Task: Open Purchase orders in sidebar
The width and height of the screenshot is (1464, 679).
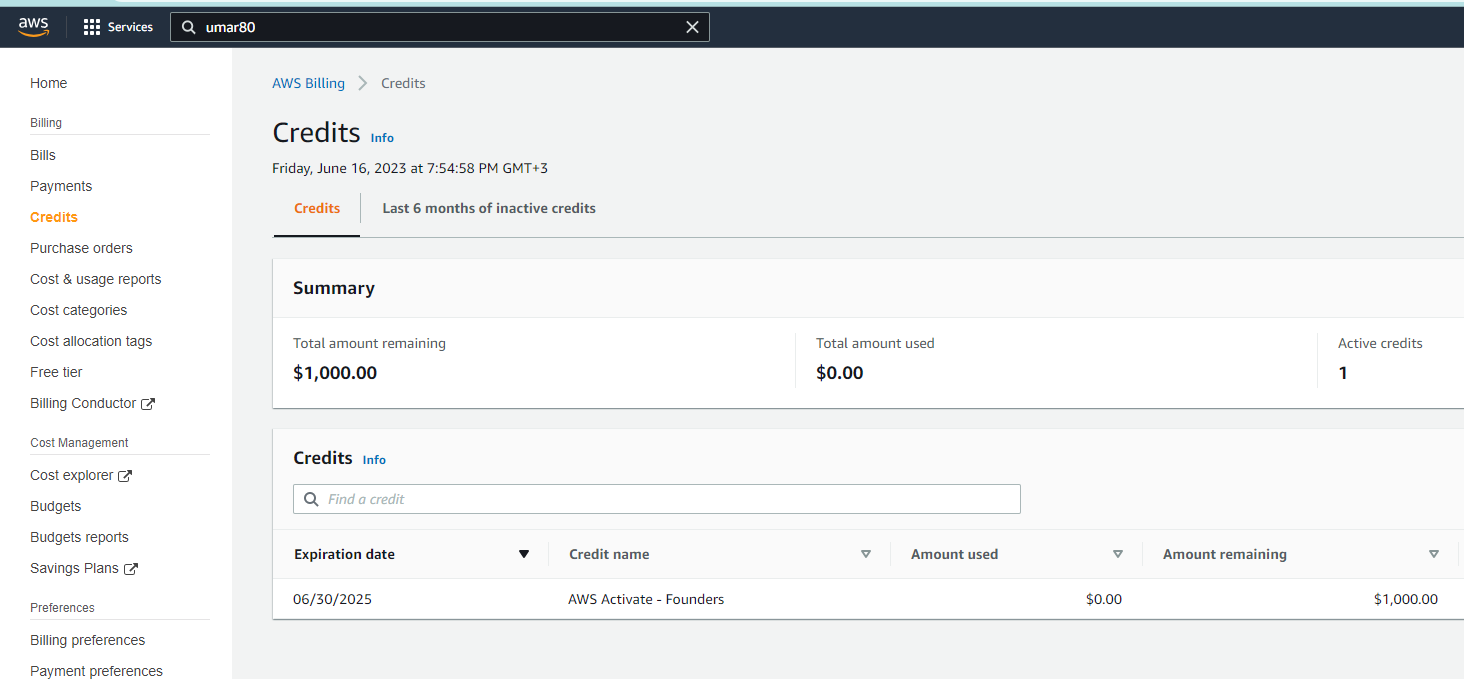Action: click(x=81, y=248)
